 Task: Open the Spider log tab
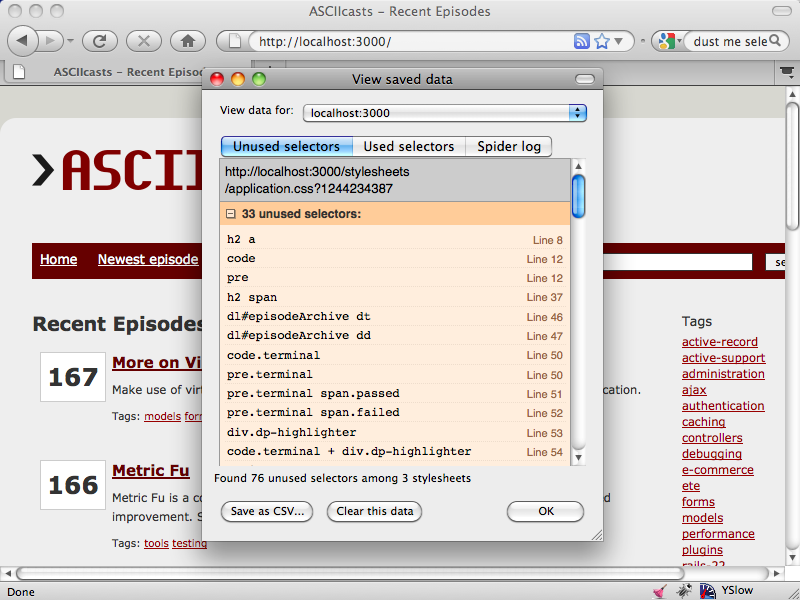[x=509, y=146]
